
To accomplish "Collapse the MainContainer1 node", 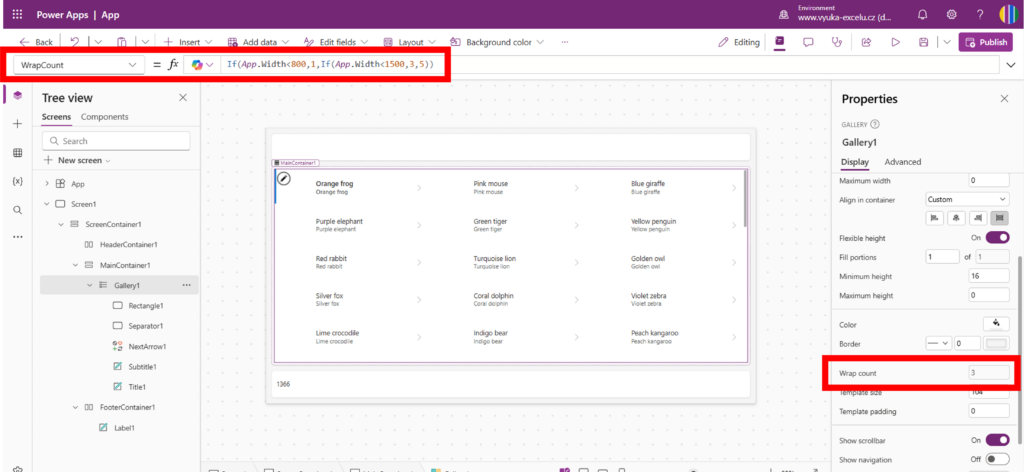I will [x=75, y=265].
